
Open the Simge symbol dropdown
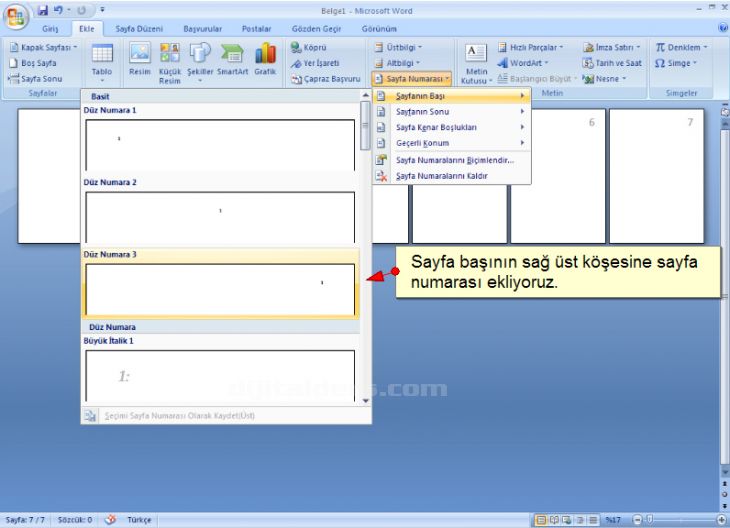click(676, 63)
